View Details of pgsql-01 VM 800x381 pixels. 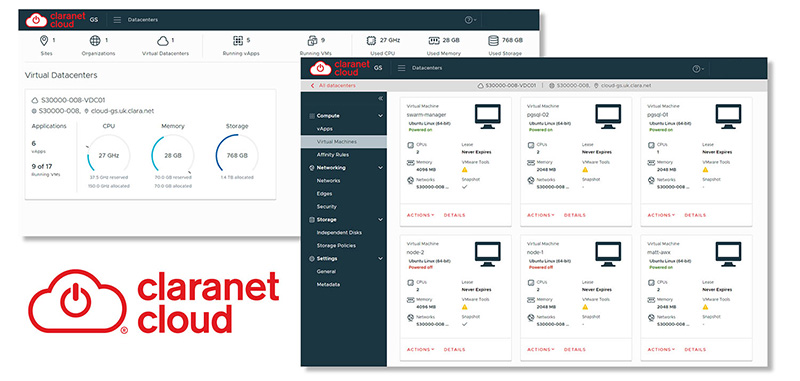coord(695,215)
